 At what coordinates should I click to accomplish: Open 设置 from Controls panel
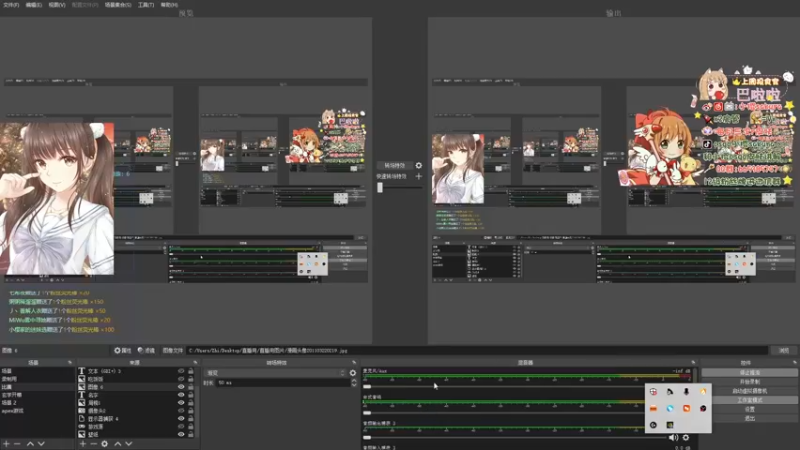749,409
